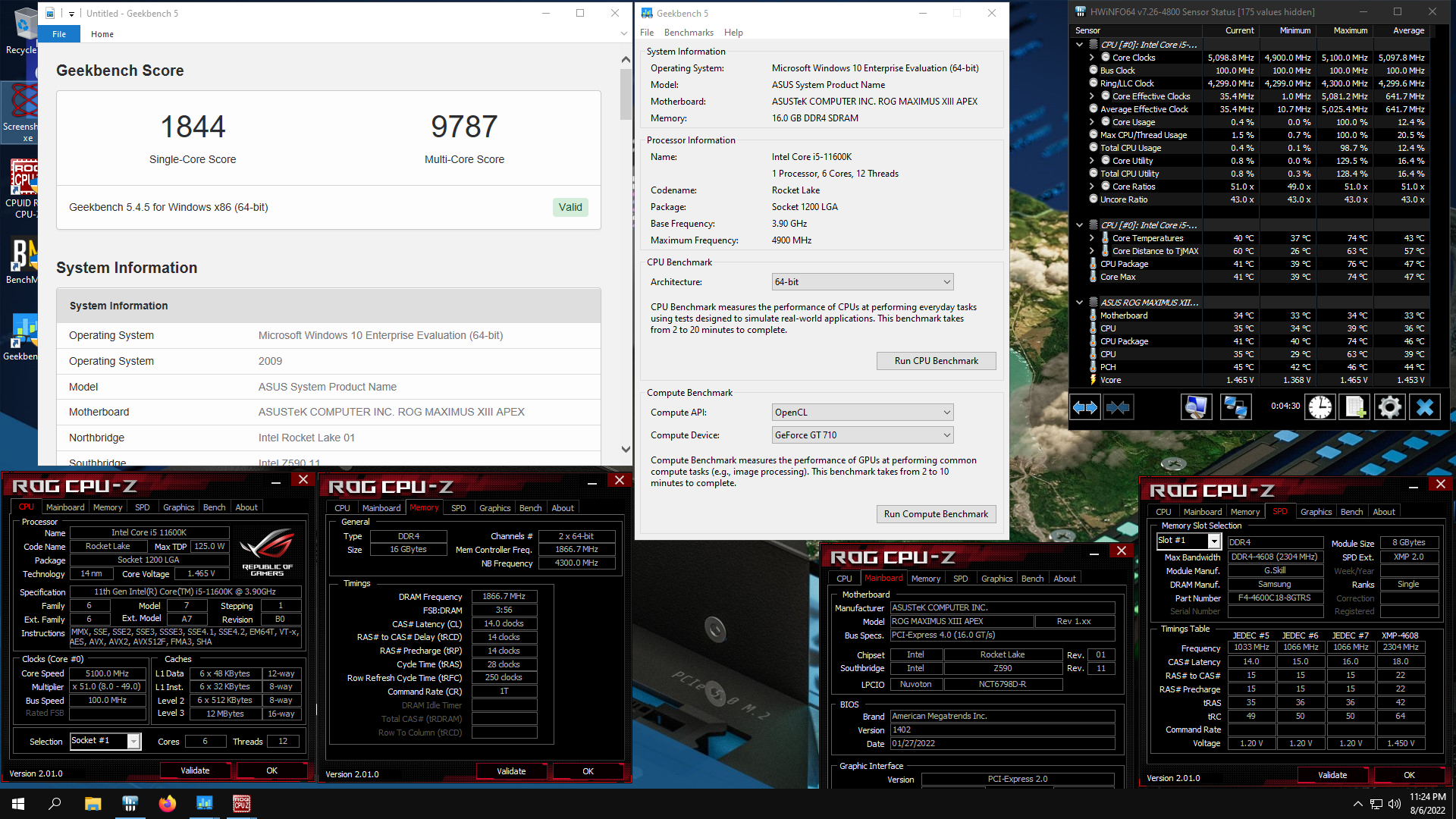This screenshot has height=819, width=1456.
Task: Start HWiNFO logging with sheet-plus icon
Action: [x=1355, y=407]
